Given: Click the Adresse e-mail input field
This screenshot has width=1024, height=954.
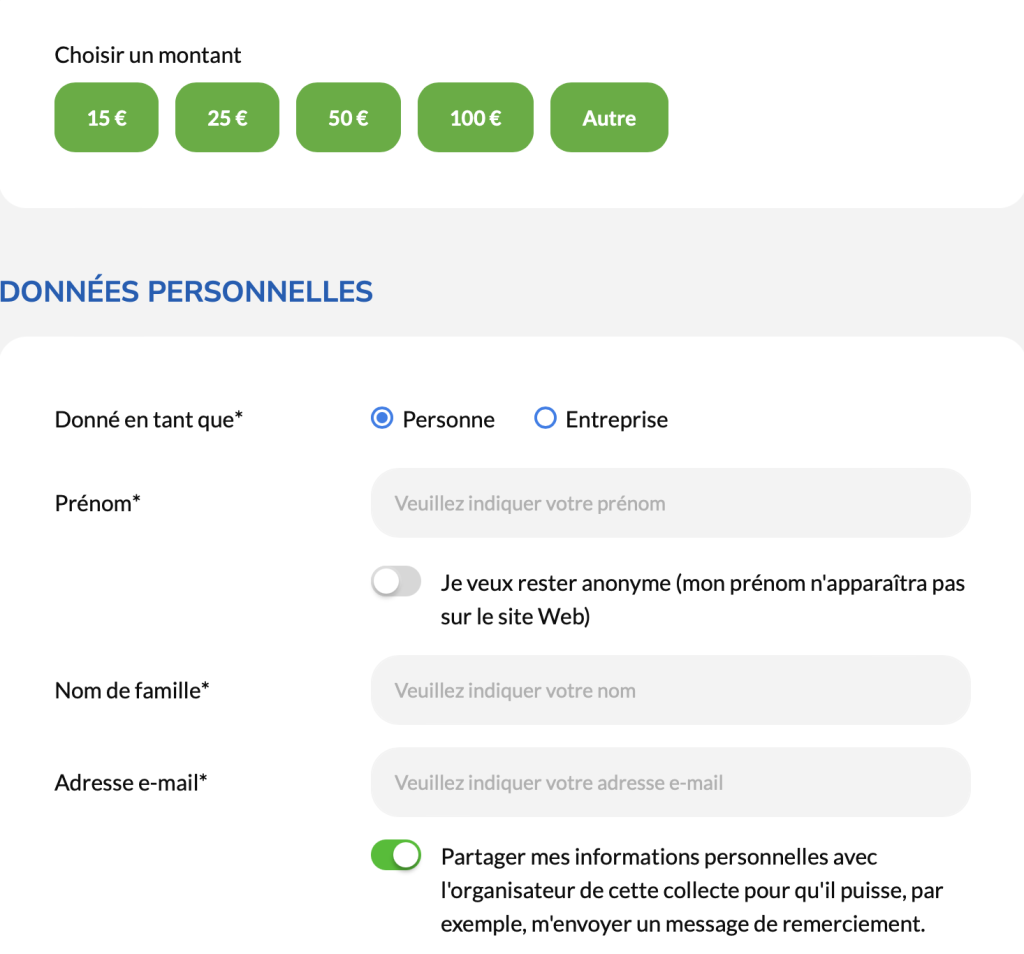Looking at the screenshot, I should pos(670,782).
